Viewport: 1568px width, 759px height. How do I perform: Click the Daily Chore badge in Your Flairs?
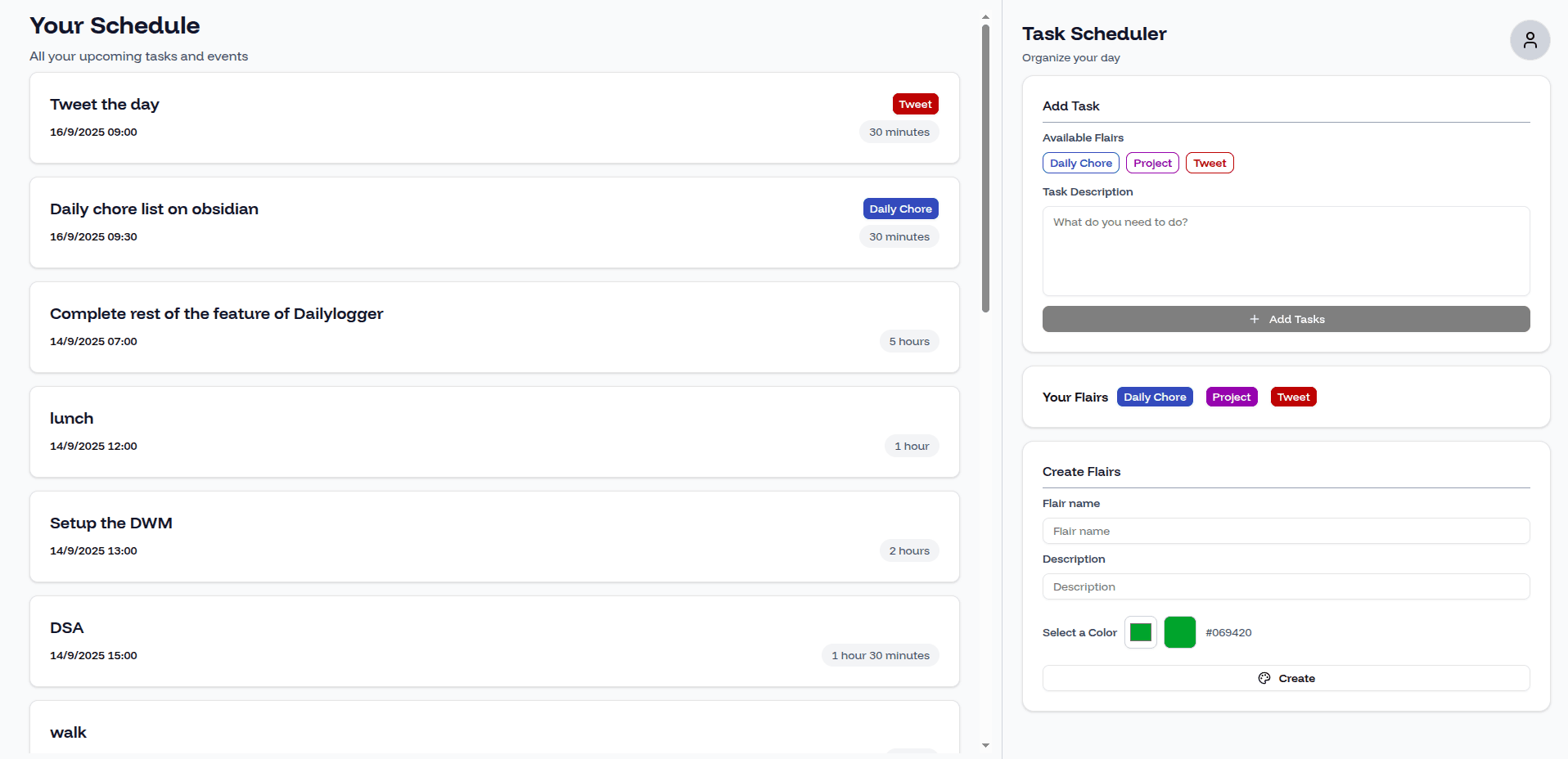tap(1154, 397)
